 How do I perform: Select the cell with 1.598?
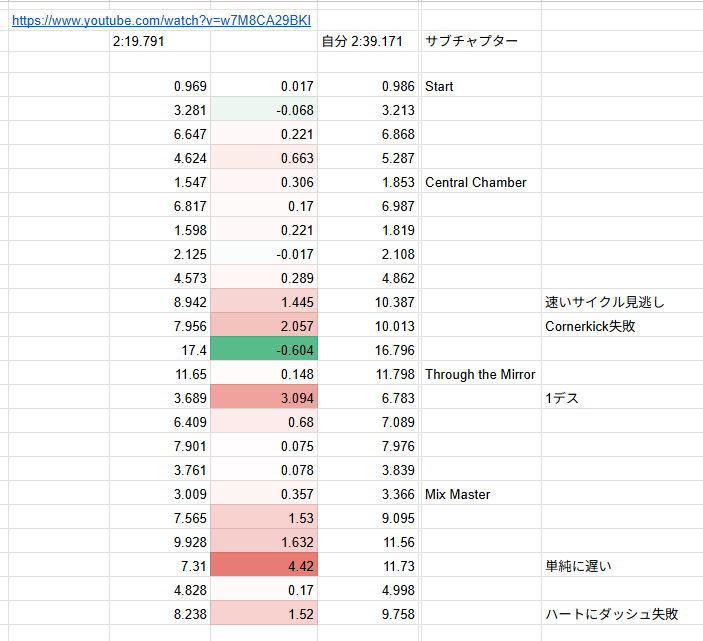160,230
